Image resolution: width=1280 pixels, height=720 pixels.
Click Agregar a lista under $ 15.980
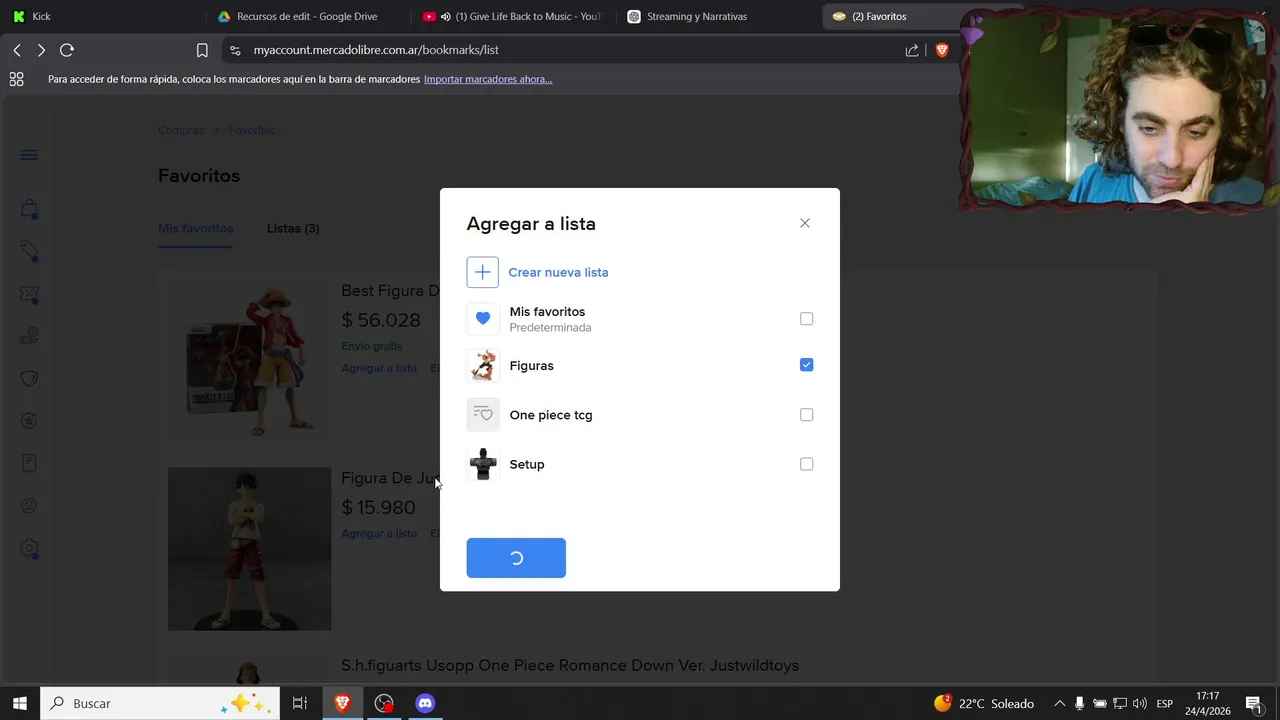tap(379, 533)
